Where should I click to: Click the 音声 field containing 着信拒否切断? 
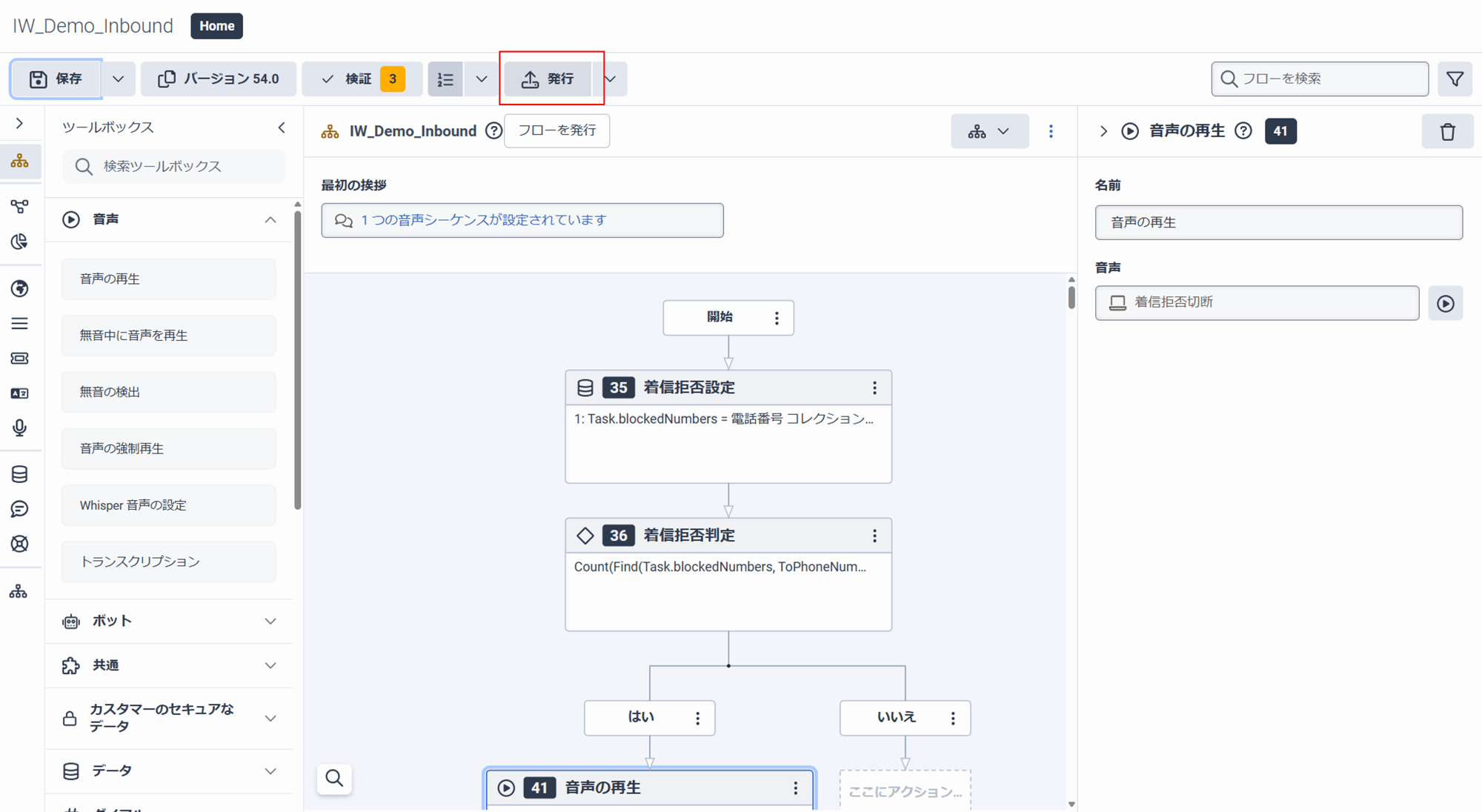tap(1257, 303)
